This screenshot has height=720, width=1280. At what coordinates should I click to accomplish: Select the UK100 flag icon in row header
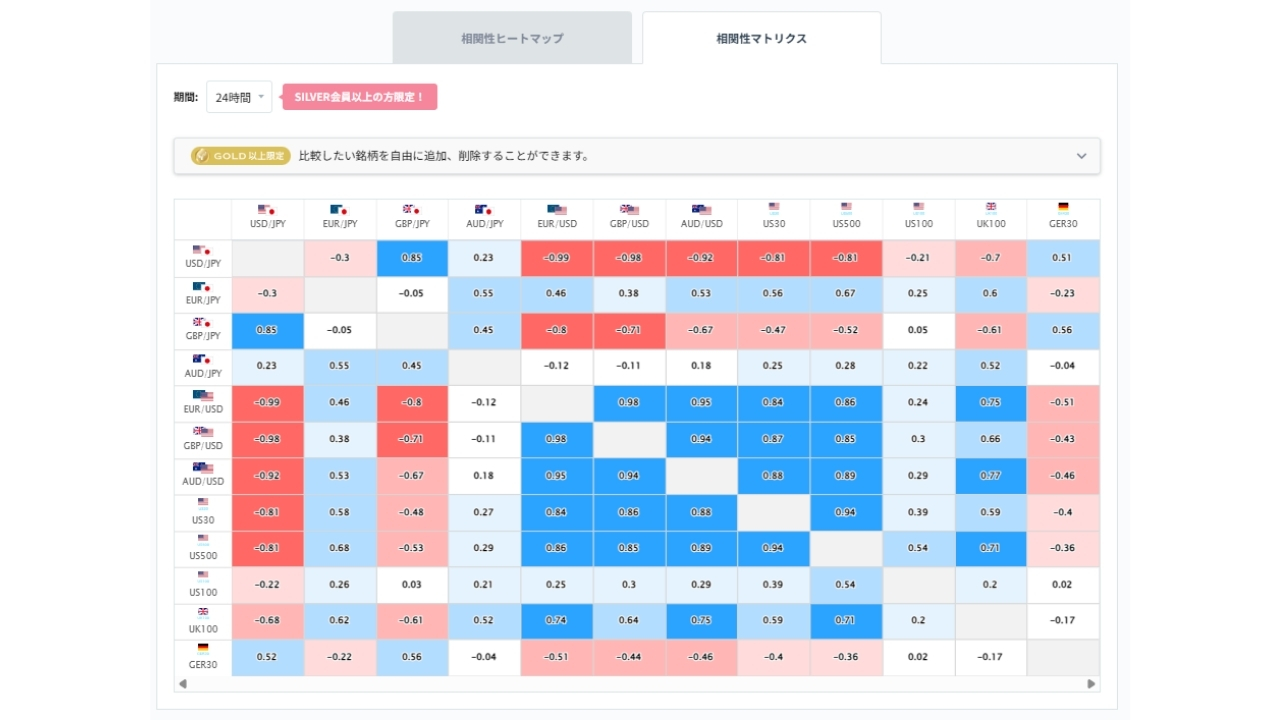click(x=203, y=612)
